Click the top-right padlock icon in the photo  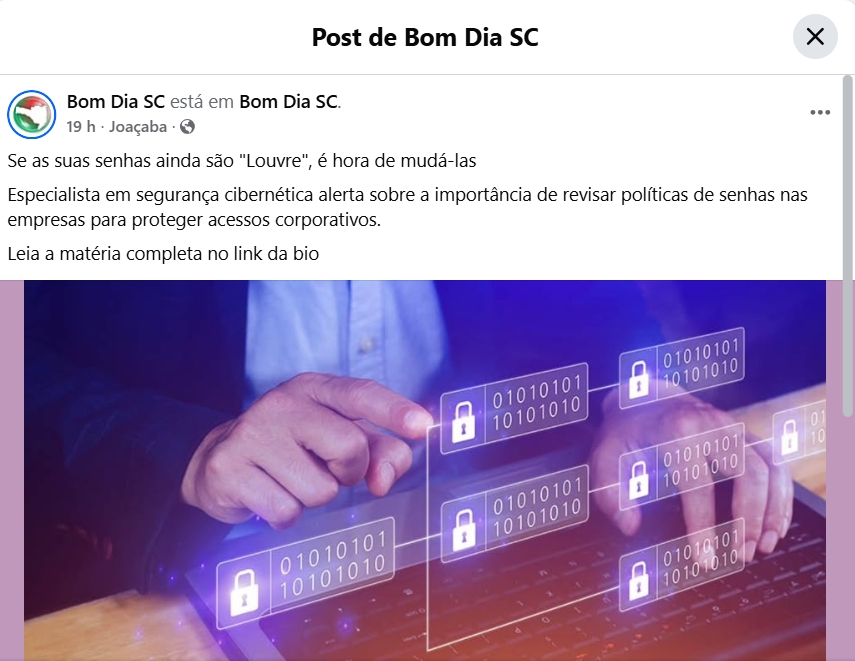pos(639,378)
